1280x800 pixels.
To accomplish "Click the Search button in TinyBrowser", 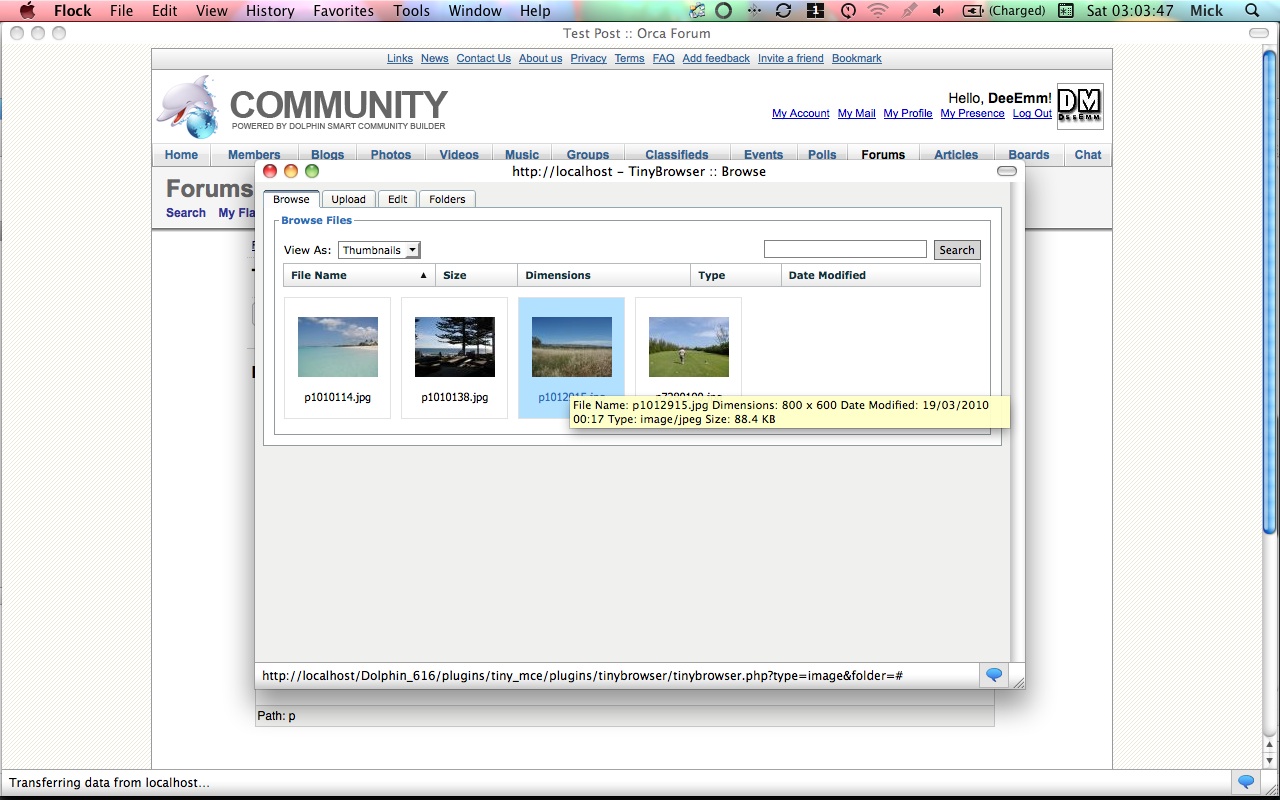I will (957, 250).
